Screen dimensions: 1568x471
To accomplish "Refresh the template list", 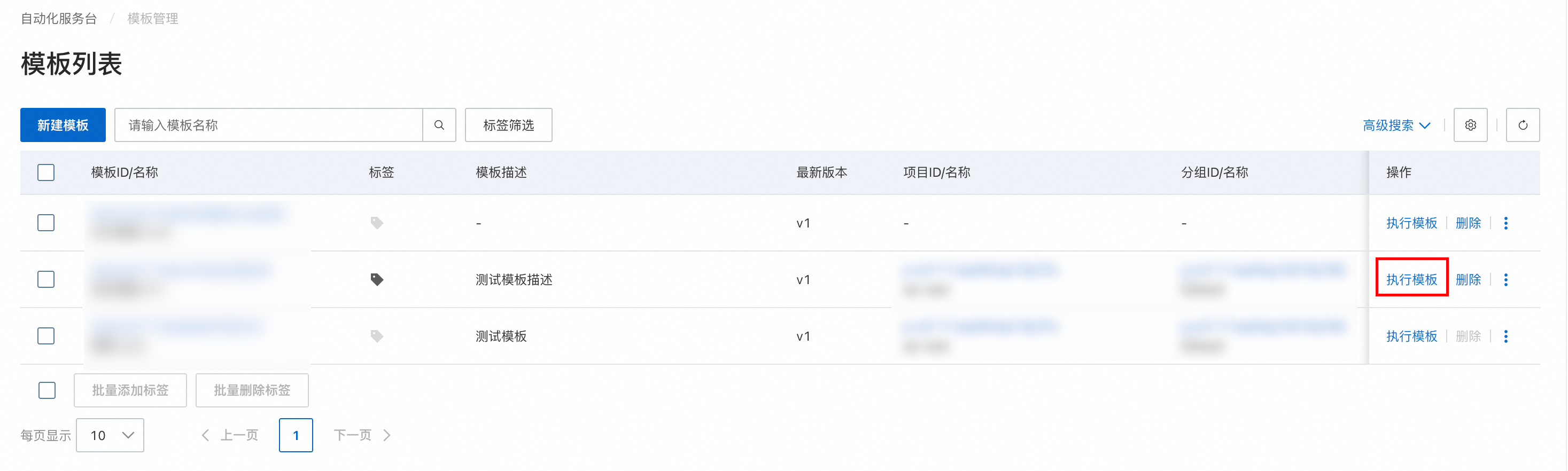I will click(1523, 125).
